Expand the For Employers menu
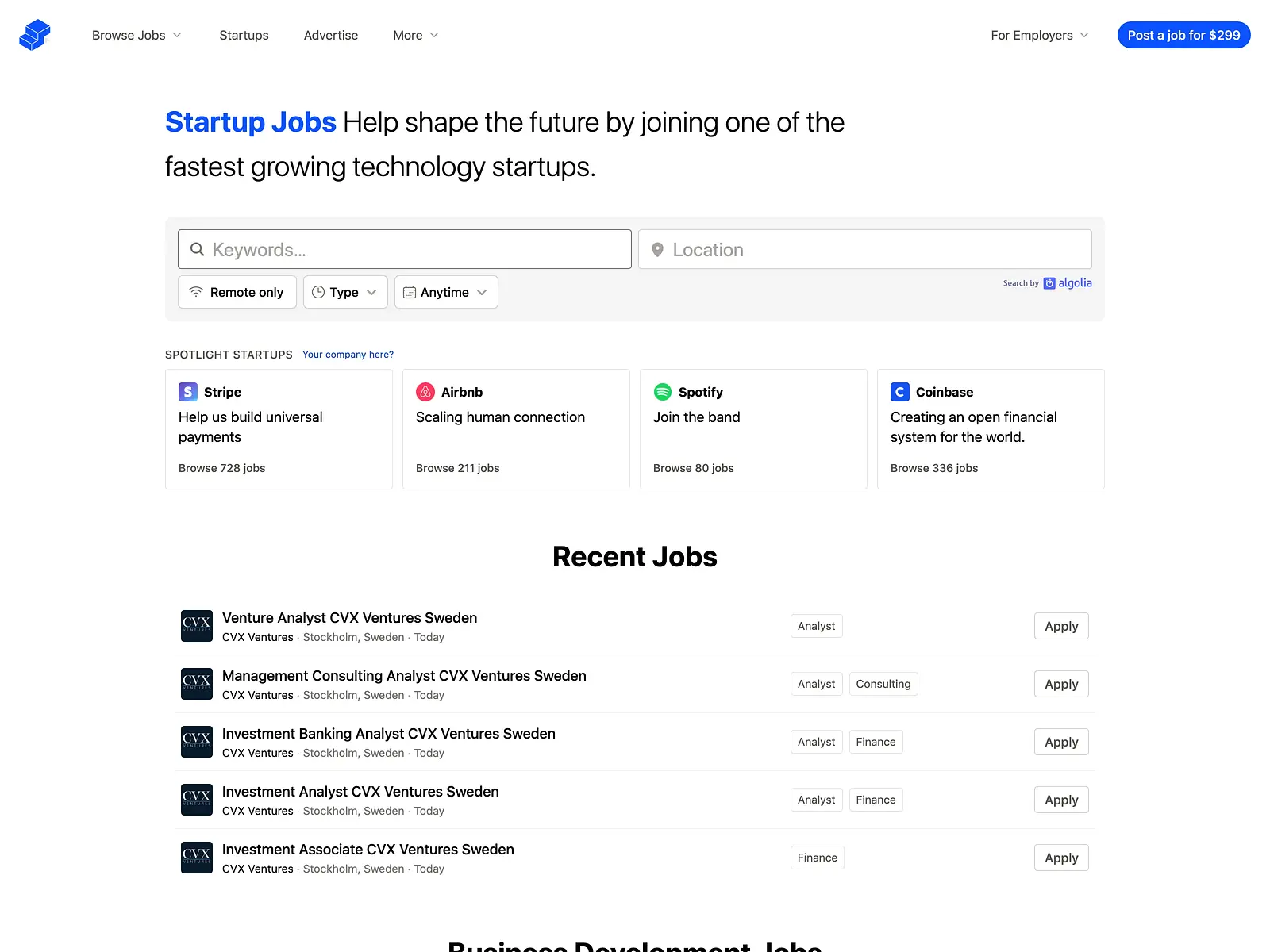This screenshot has width=1270, height=952. (1040, 35)
